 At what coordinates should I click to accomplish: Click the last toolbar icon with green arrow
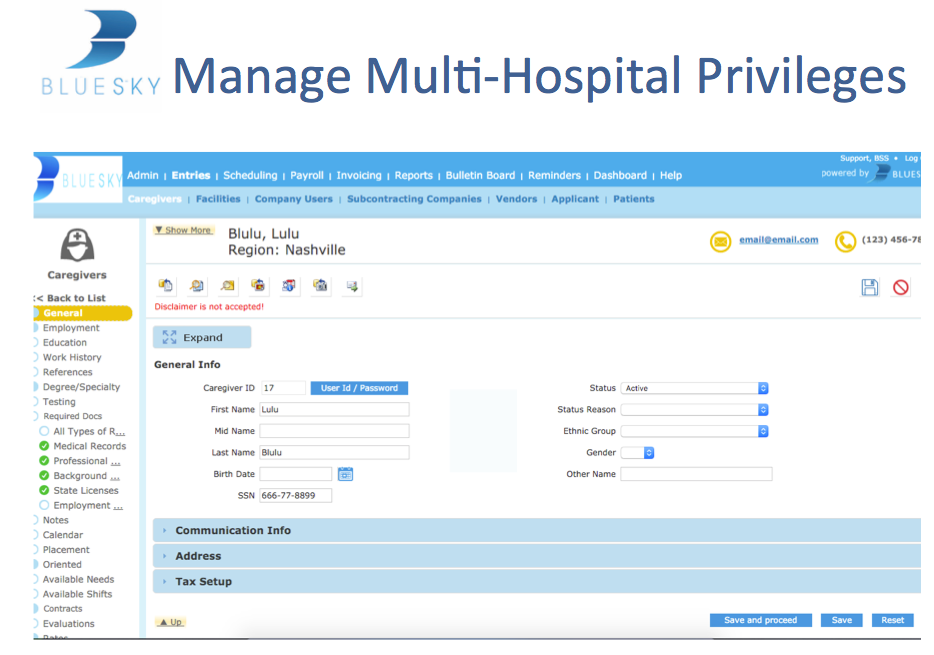click(x=352, y=286)
